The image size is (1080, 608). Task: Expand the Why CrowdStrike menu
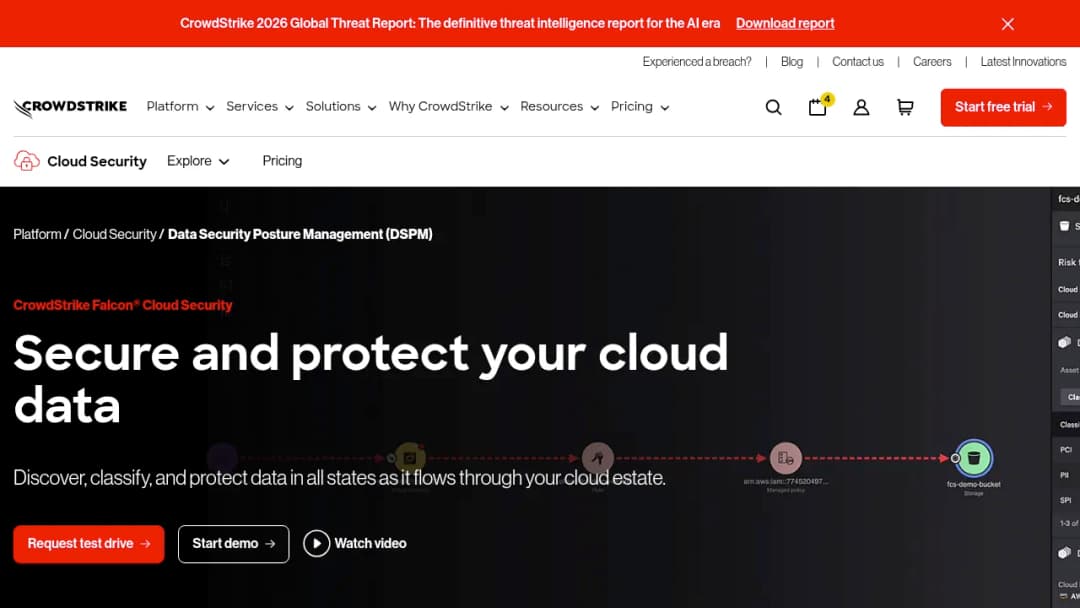(448, 107)
